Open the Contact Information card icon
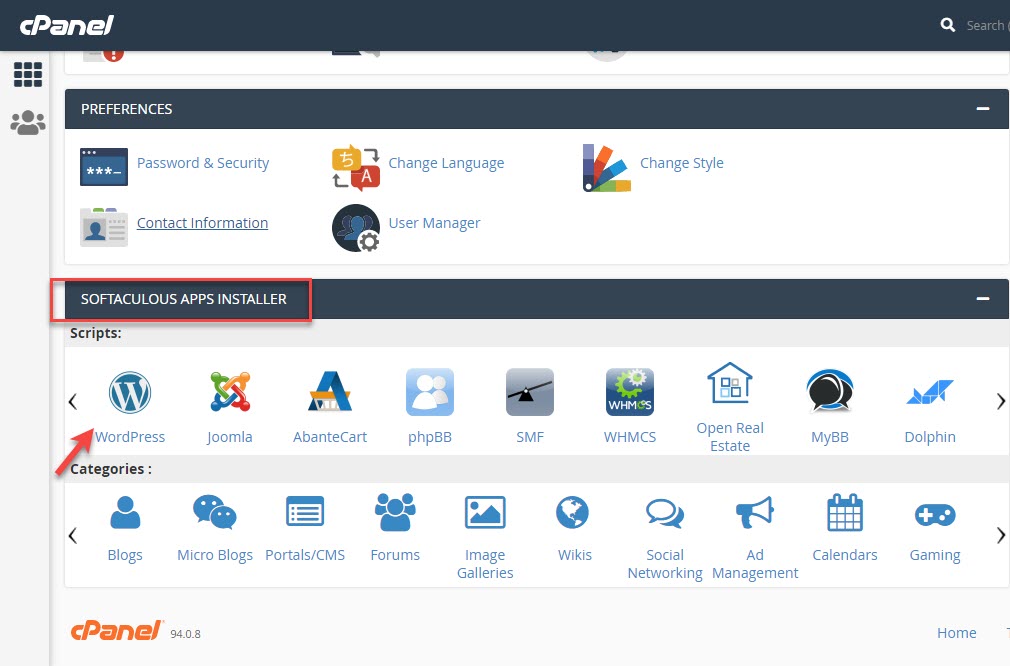Viewport: 1010px width, 666px height. click(104, 227)
